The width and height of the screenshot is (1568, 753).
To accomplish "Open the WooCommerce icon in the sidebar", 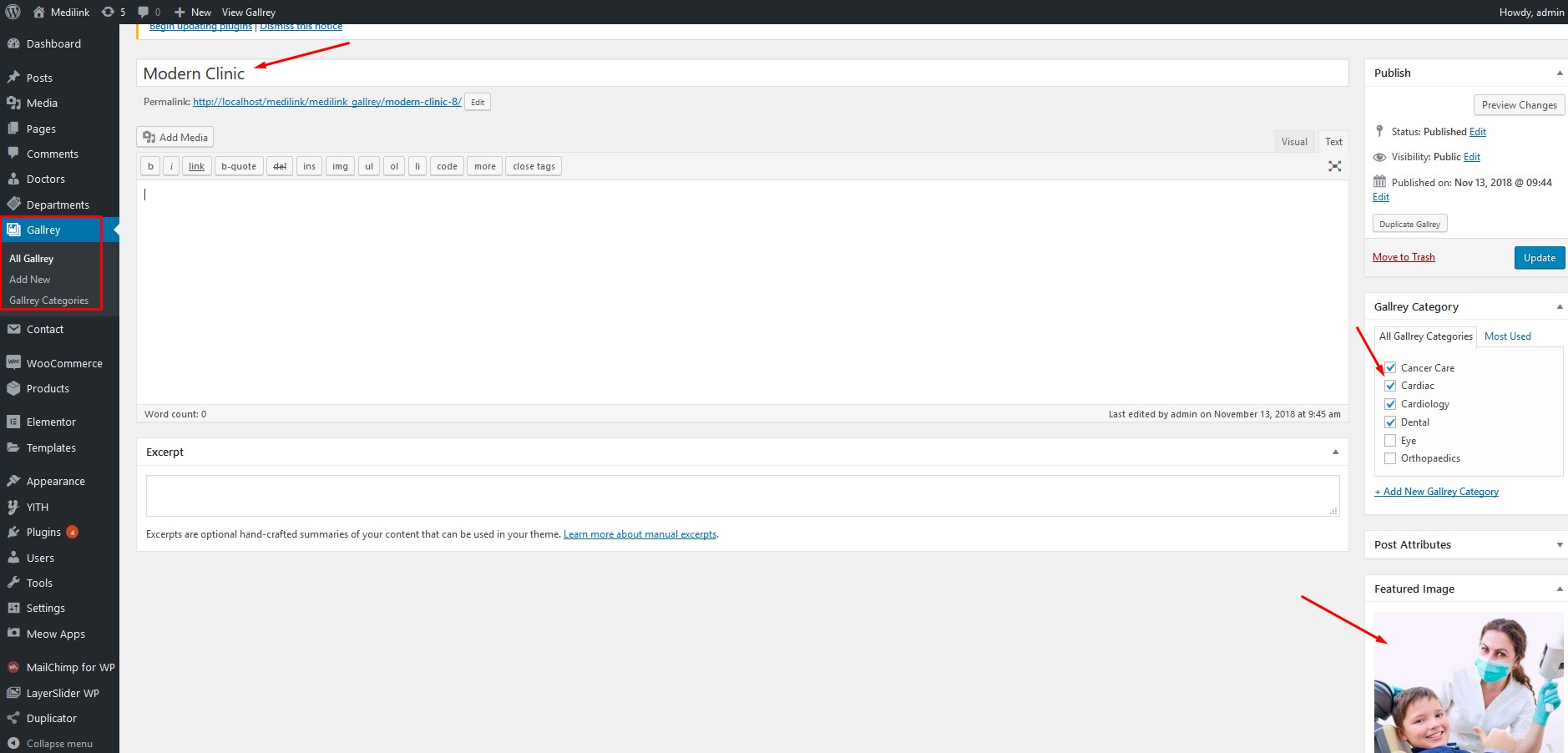I will [x=13, y=362].
